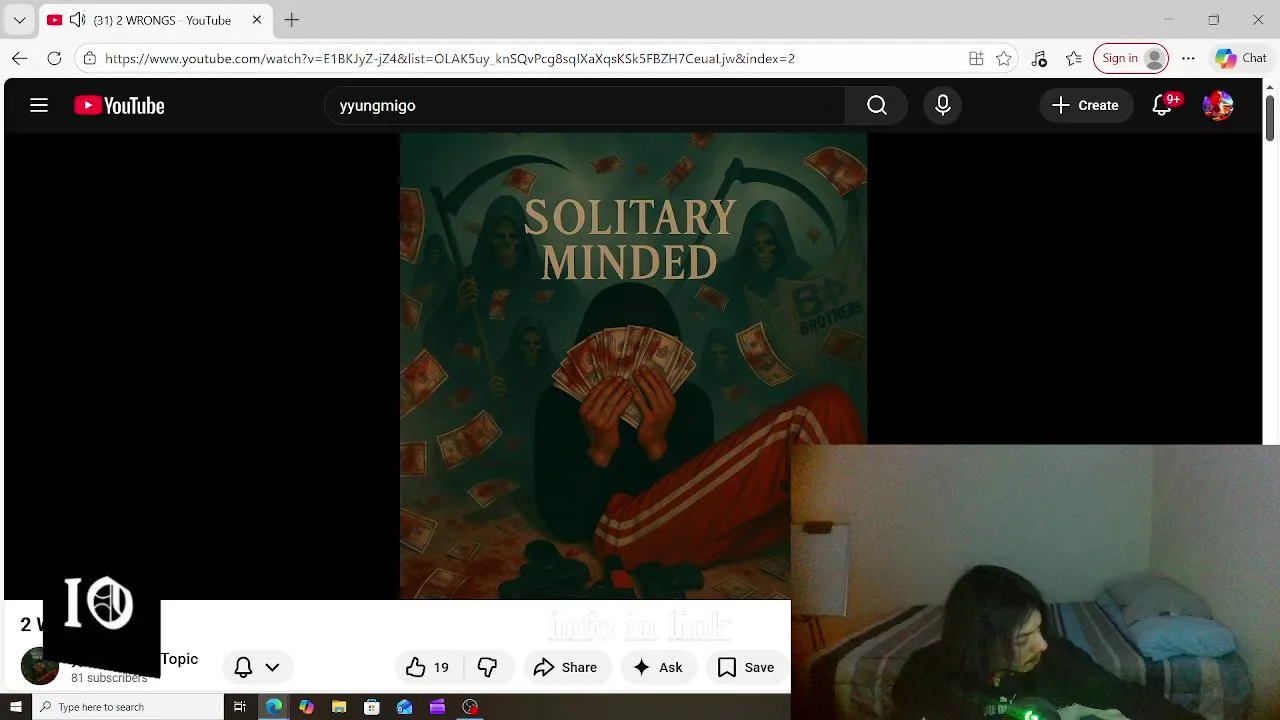Open the Outlook mail taskbar app

405,707
